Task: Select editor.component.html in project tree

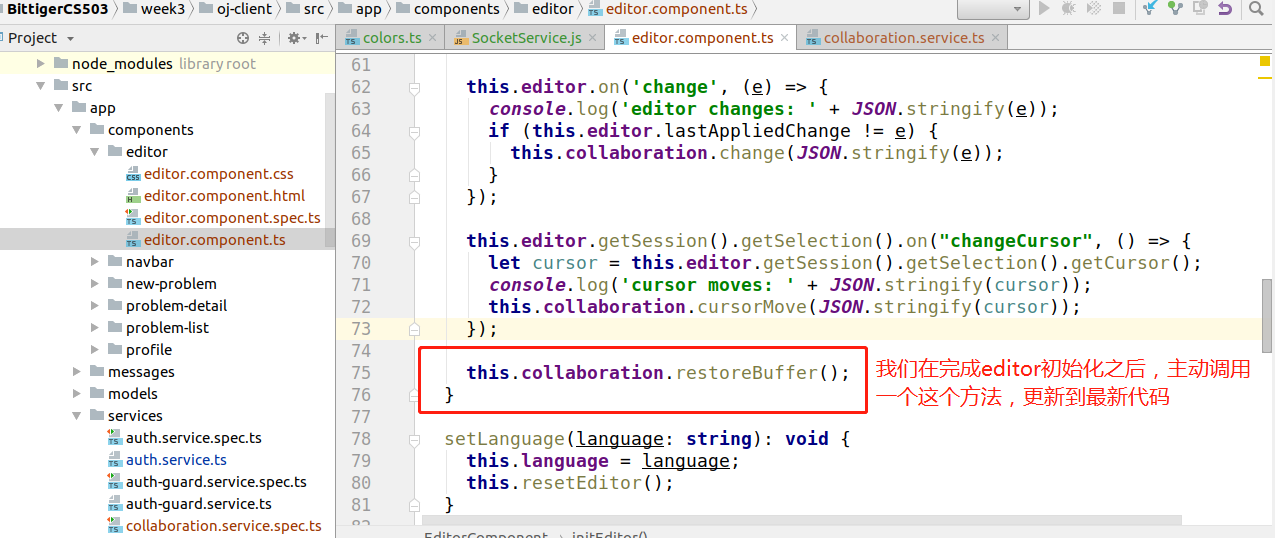Action: pos(224,196)
